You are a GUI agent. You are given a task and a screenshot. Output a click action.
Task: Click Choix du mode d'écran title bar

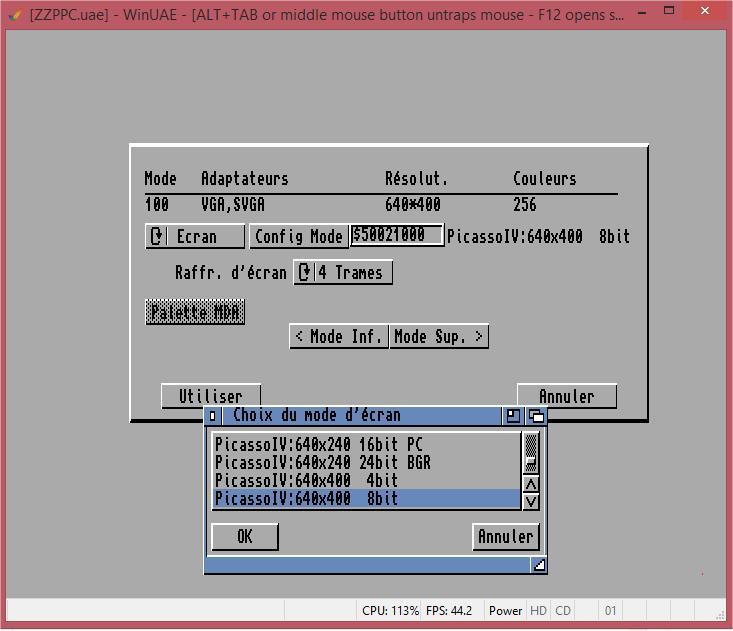tap(362, 416)
